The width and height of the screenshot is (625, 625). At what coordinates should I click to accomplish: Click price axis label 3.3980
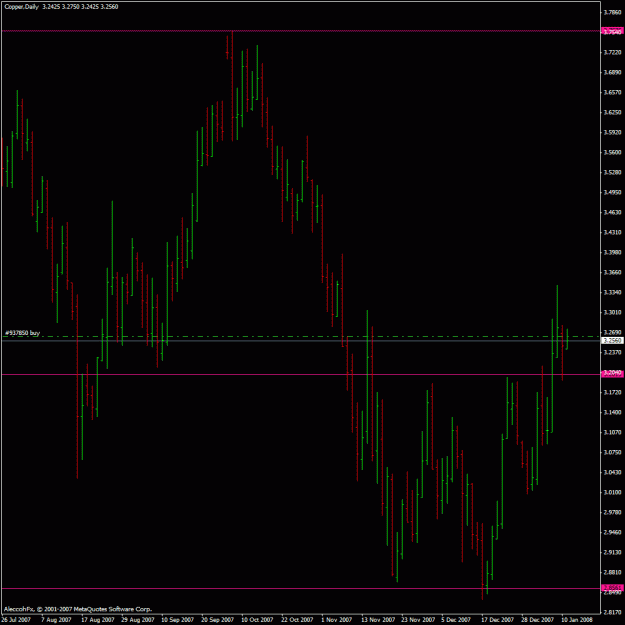612,252
